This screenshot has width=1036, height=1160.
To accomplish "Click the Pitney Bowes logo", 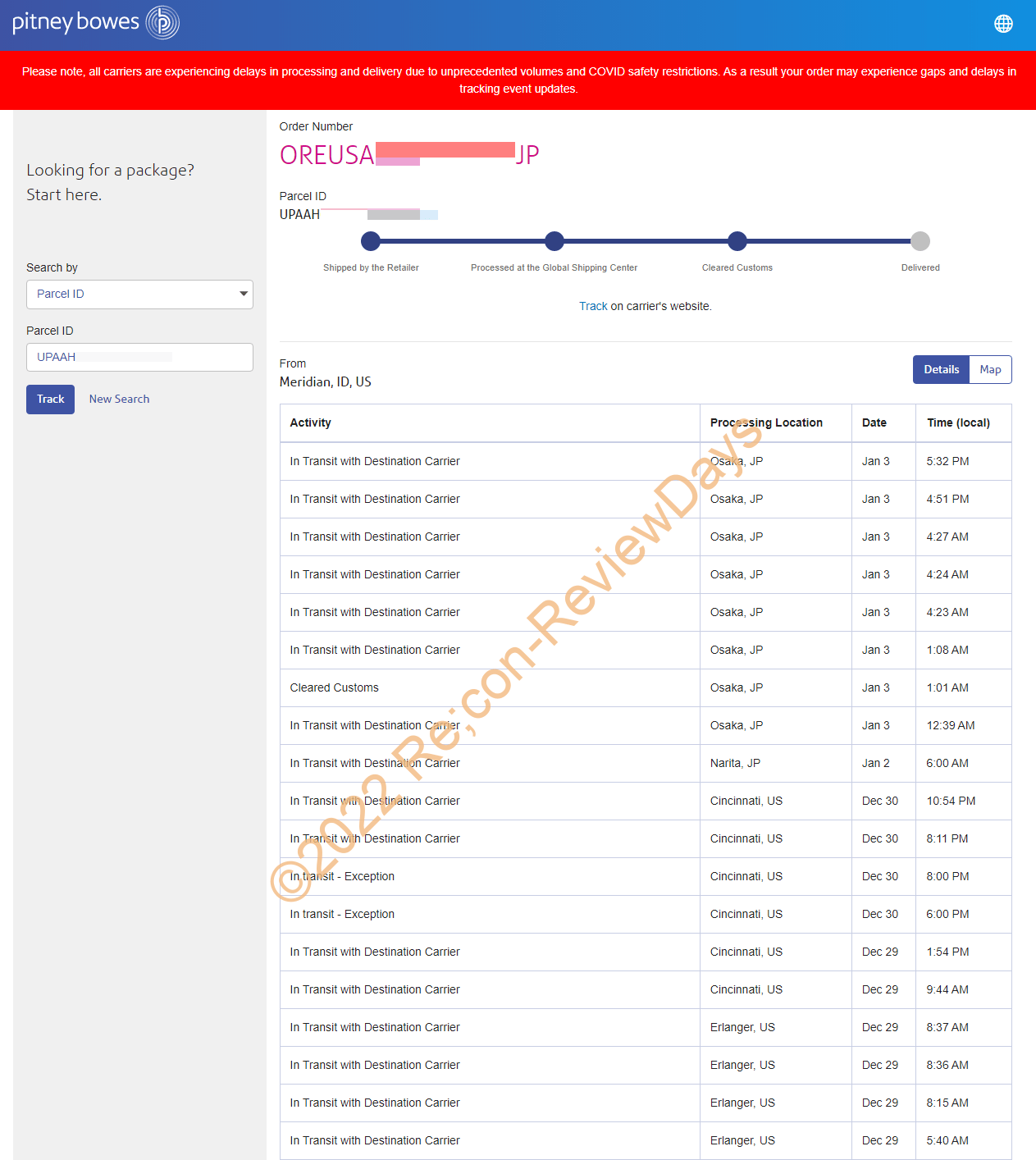I will click(x=94, y=23).
